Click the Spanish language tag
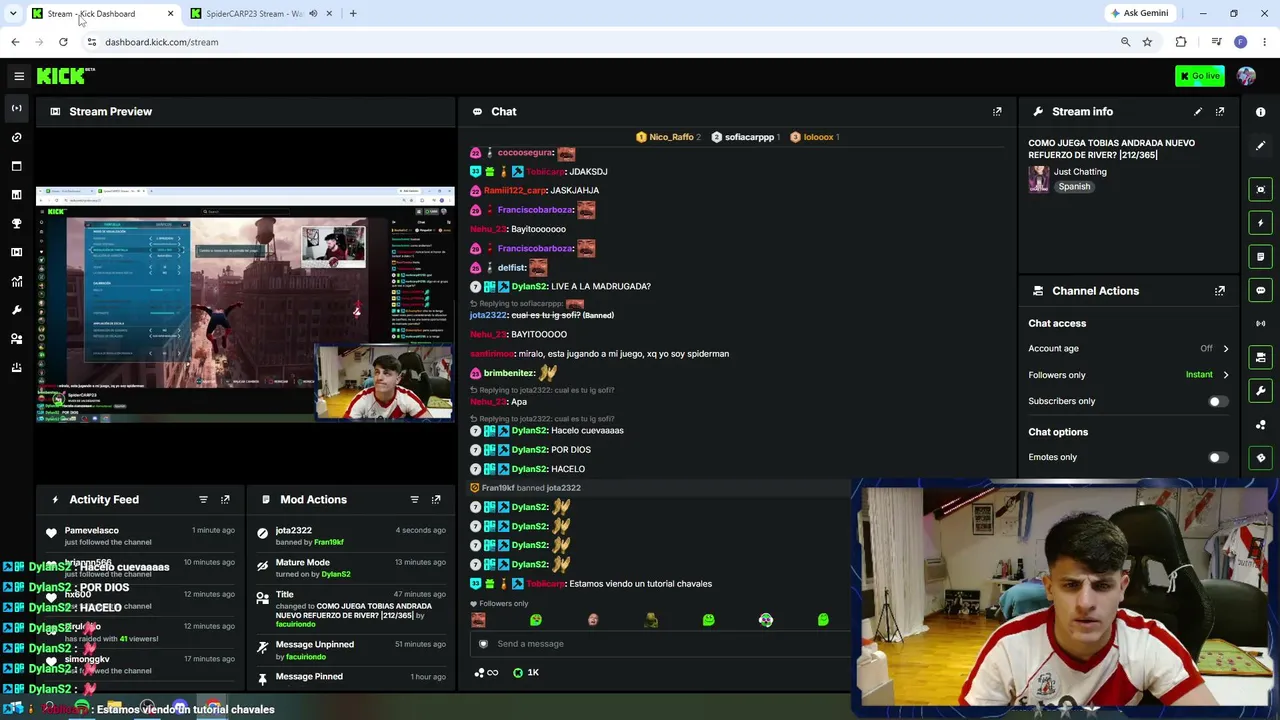Screen dimensions: 1280x720 tap(1074, 187)
